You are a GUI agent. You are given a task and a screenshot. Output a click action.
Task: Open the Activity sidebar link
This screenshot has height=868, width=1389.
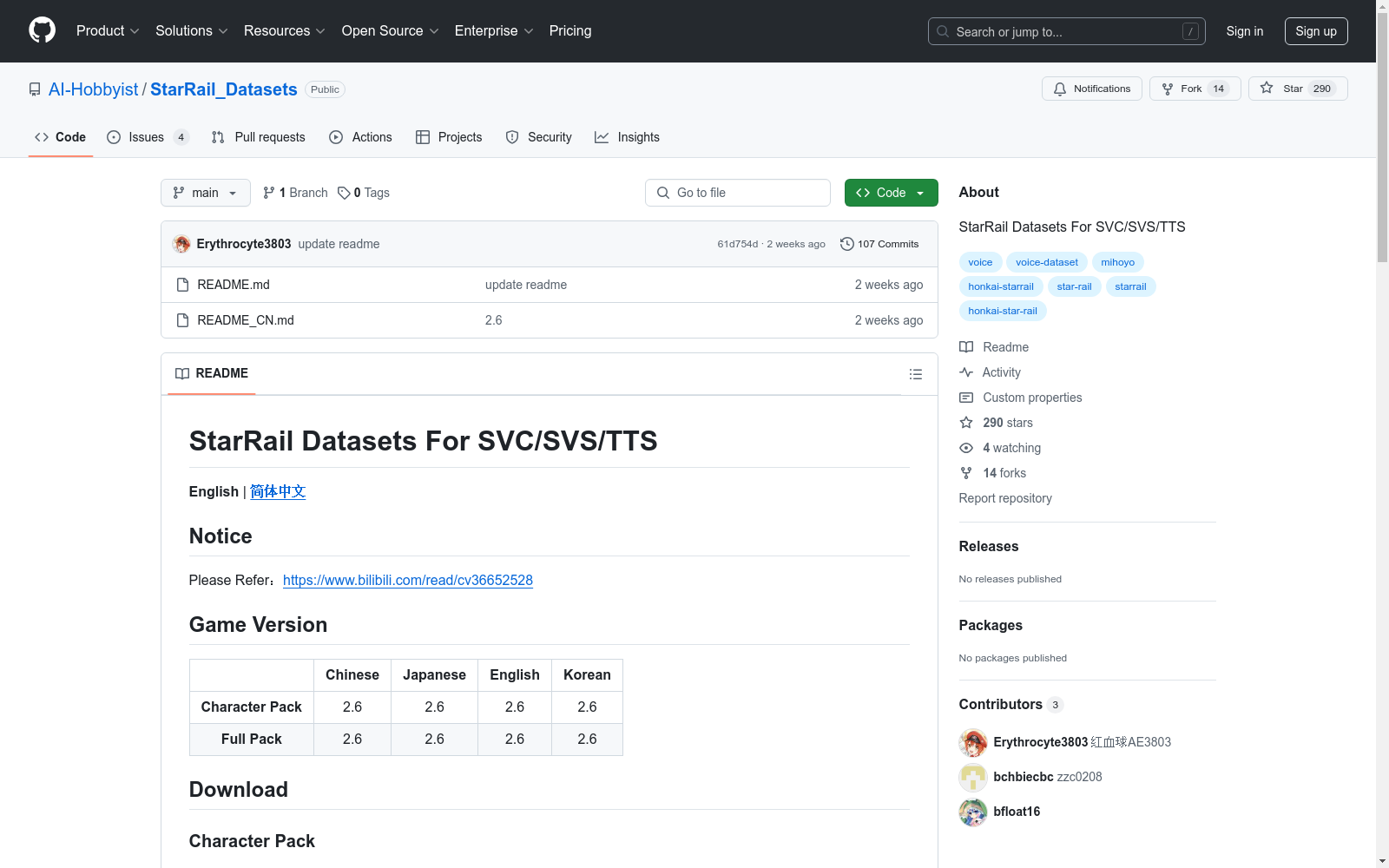pyautogui.click(x=990, y=372)
